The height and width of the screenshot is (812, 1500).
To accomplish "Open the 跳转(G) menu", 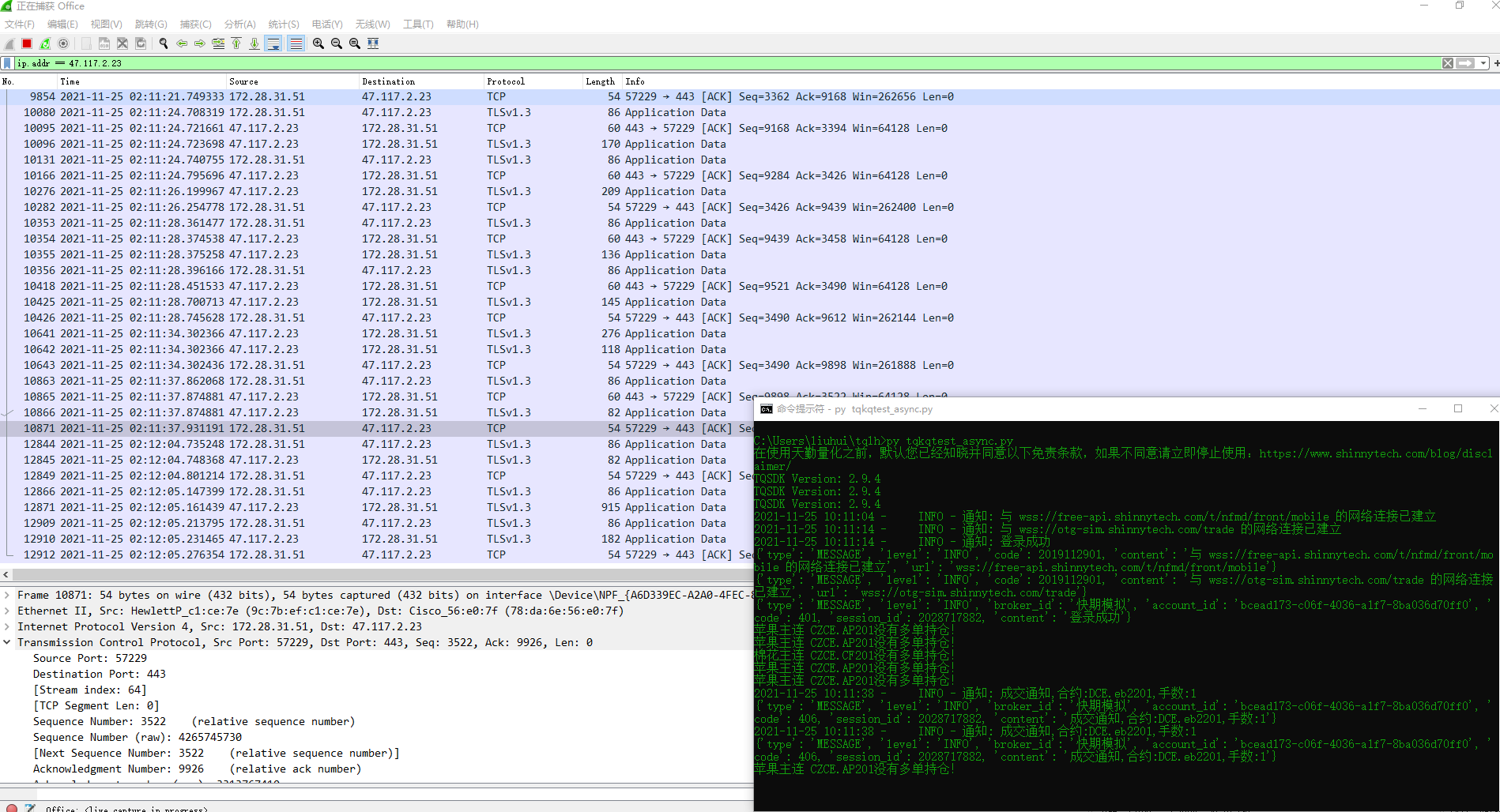I will pyautogui.click(x=151, y=24).
